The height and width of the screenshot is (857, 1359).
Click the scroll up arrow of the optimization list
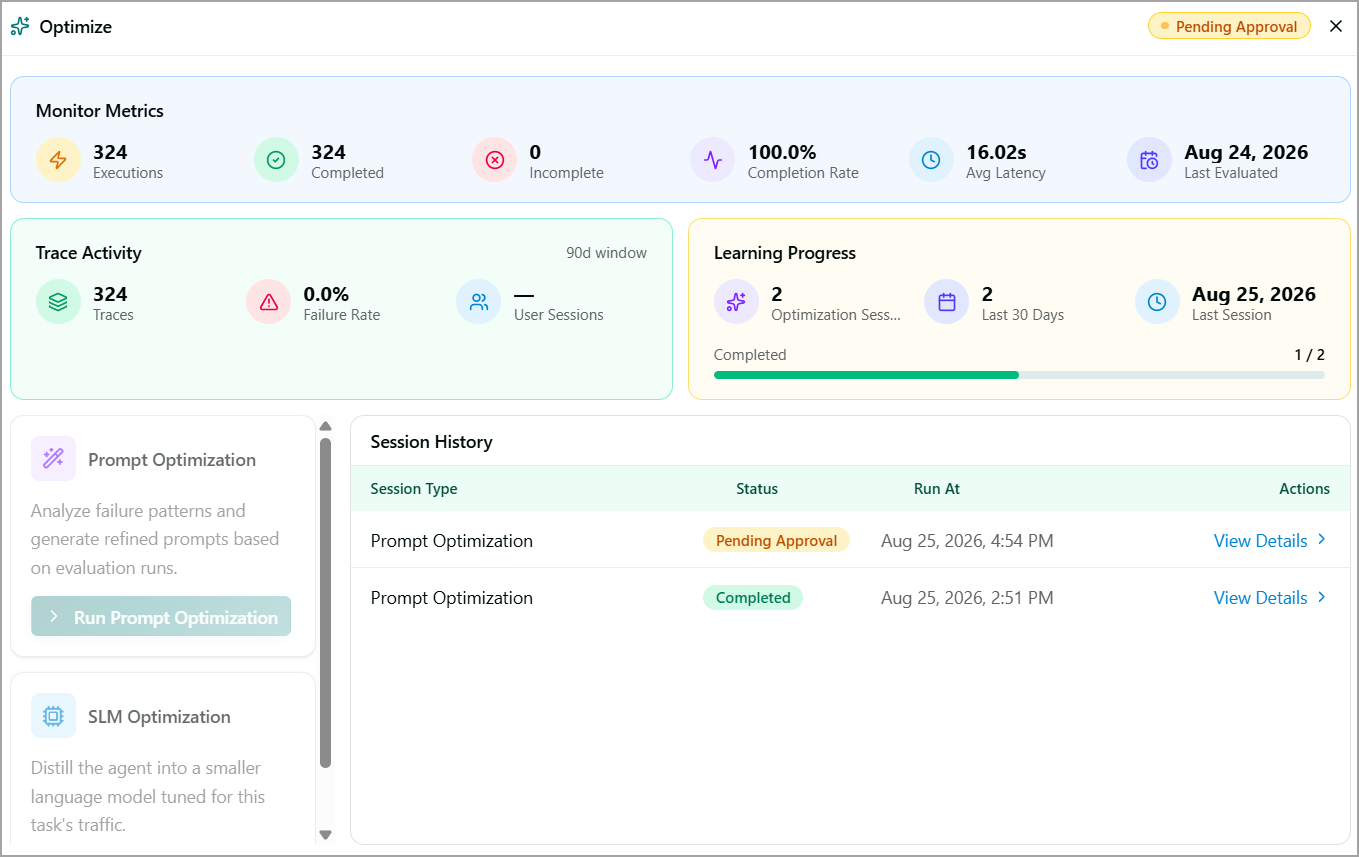325,426
